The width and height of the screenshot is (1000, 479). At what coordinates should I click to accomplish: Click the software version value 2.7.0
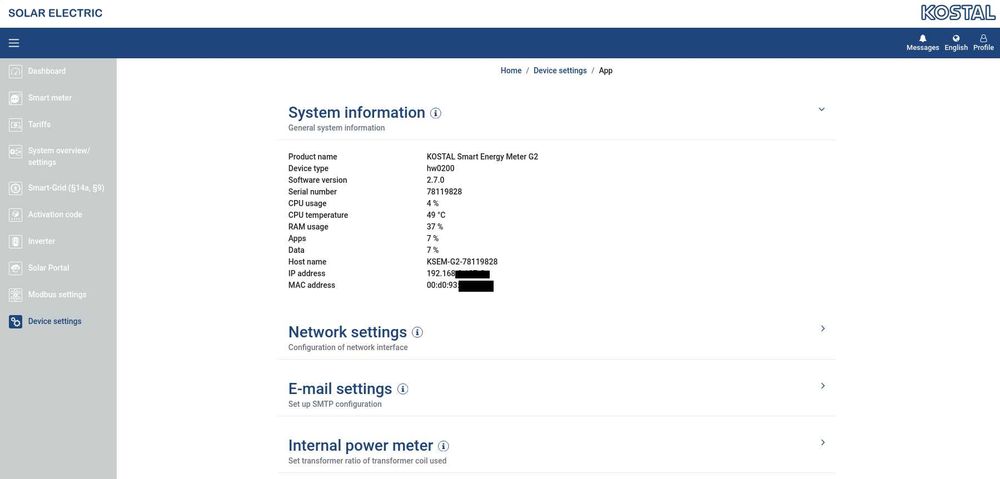click(436, 181)
